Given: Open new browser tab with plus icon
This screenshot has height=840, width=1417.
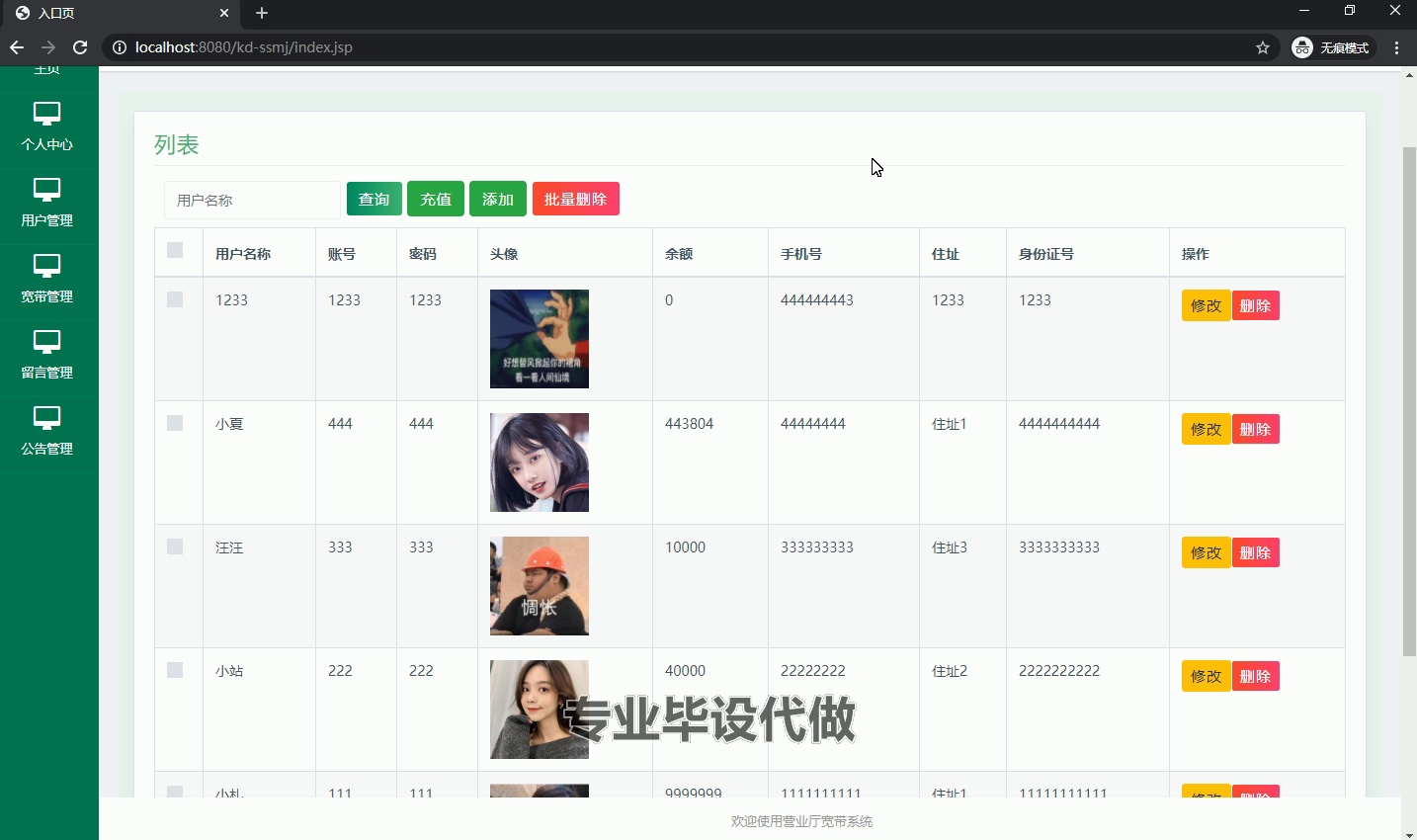Looking at the screenshot, I should pos(262,13).
